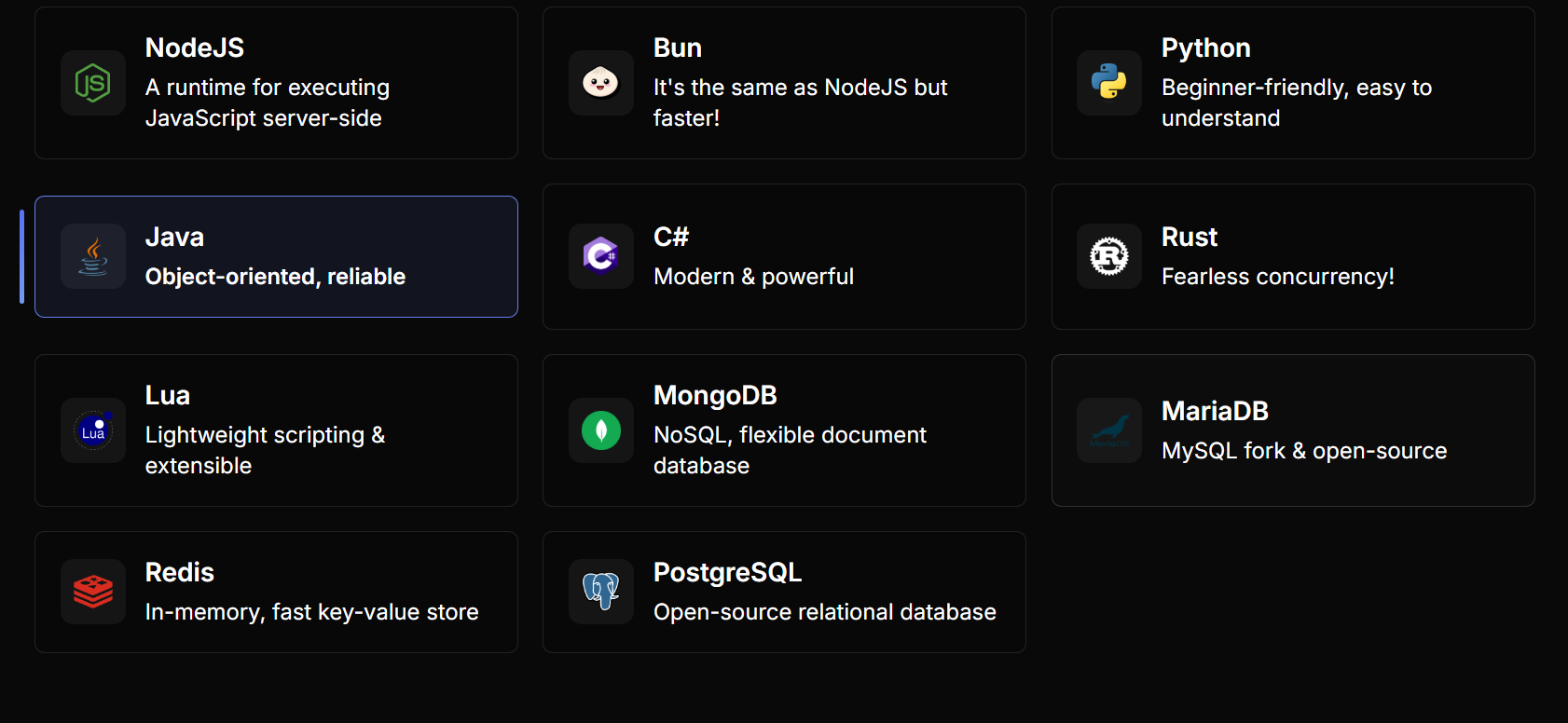The image size is (1568, 723).
Task: Click 'Lightweight scripting & extensible' description
Action: point(266,450)
